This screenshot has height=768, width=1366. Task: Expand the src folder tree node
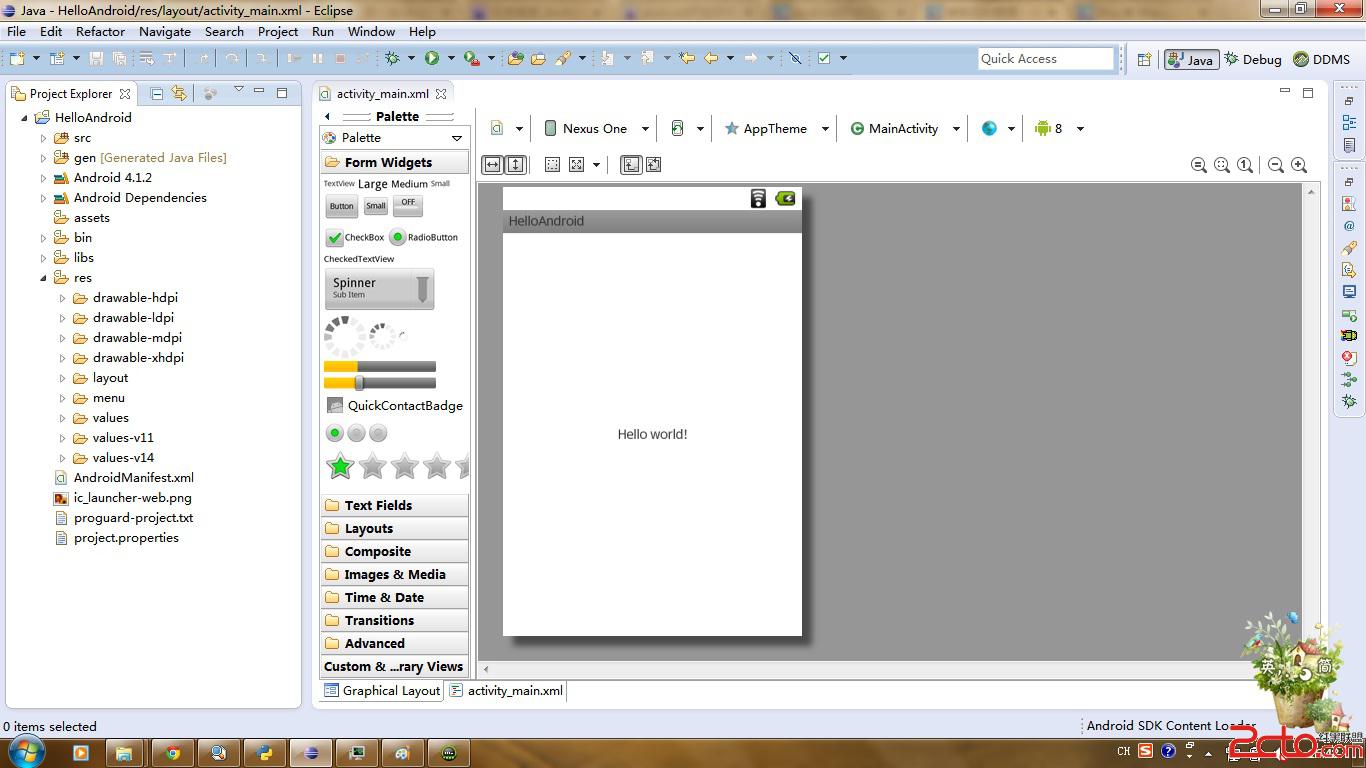pyautogui.click(x=44, y=138)
